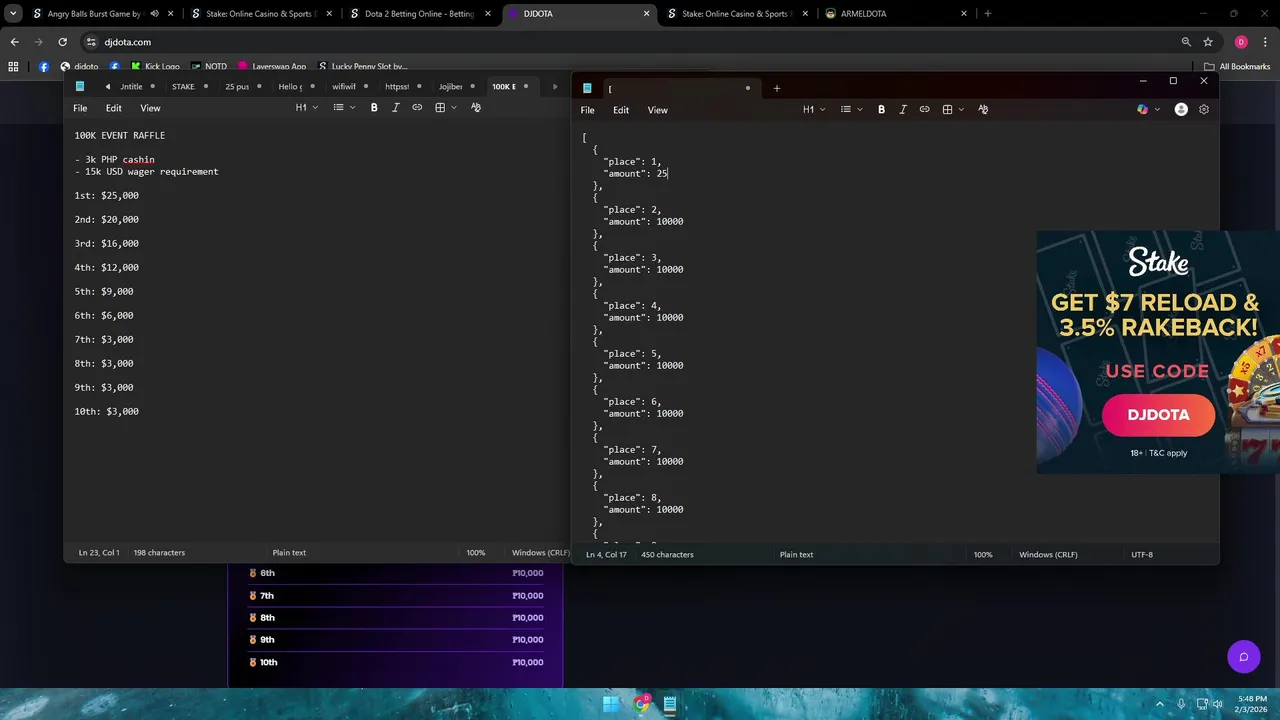Go back in the Chrome browser
1280x720 pixels.
click(14, 42)
